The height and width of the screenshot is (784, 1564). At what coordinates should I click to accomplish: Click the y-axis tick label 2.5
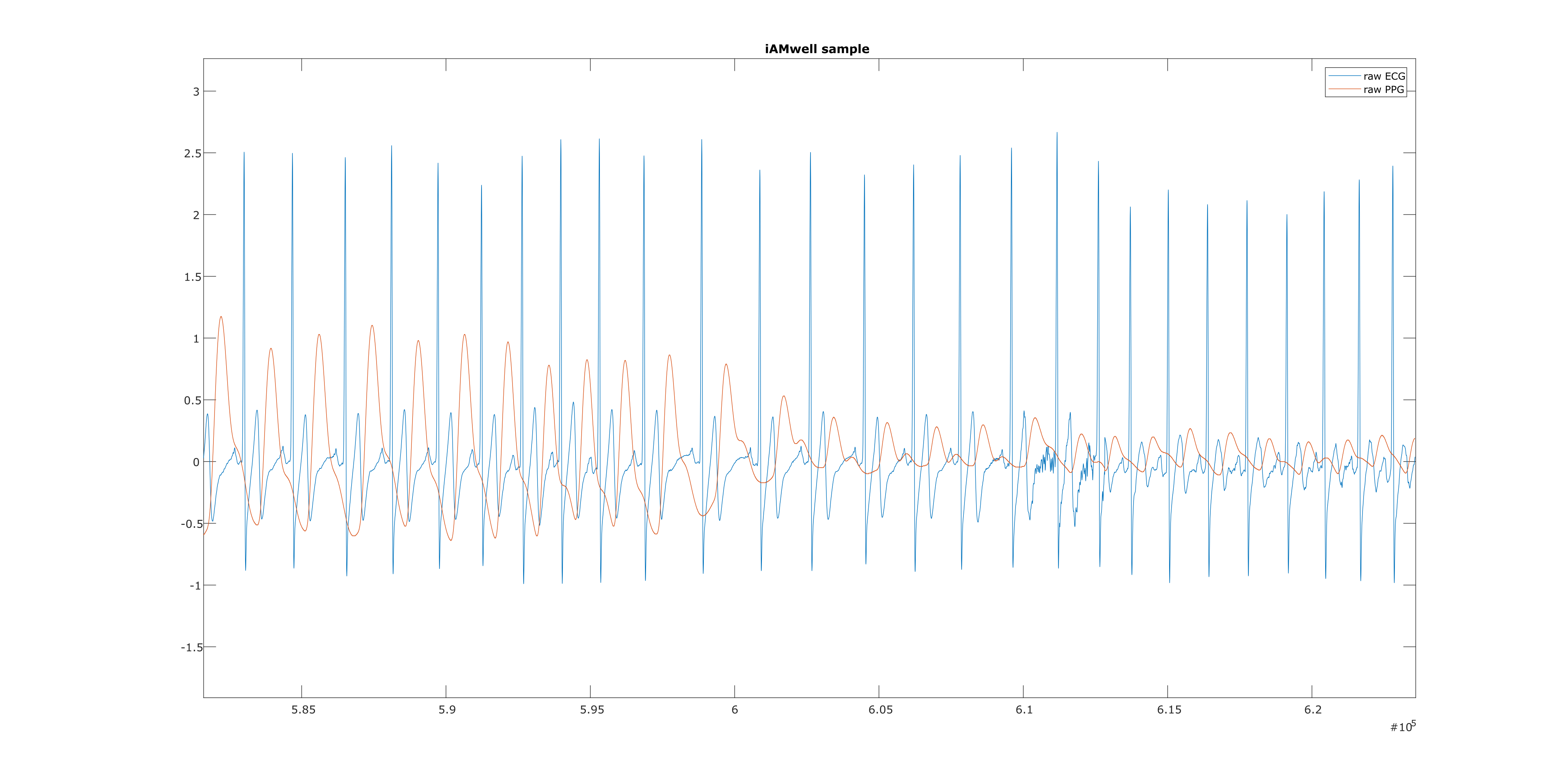coord(192,153)
